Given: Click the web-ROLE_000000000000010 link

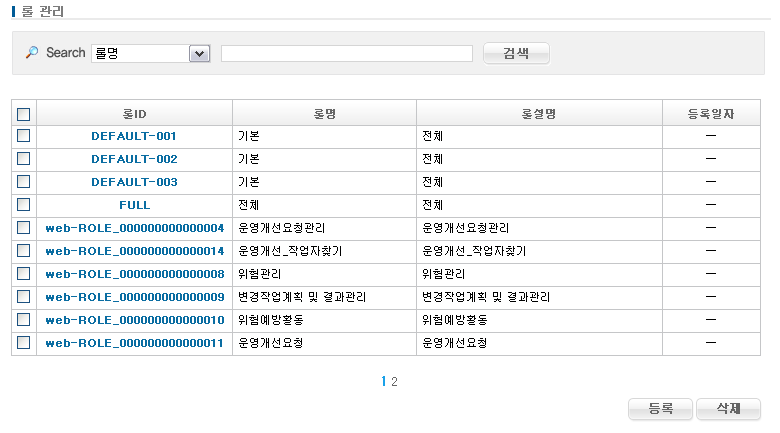Looking at the screenshot, I should click(134, 320).
